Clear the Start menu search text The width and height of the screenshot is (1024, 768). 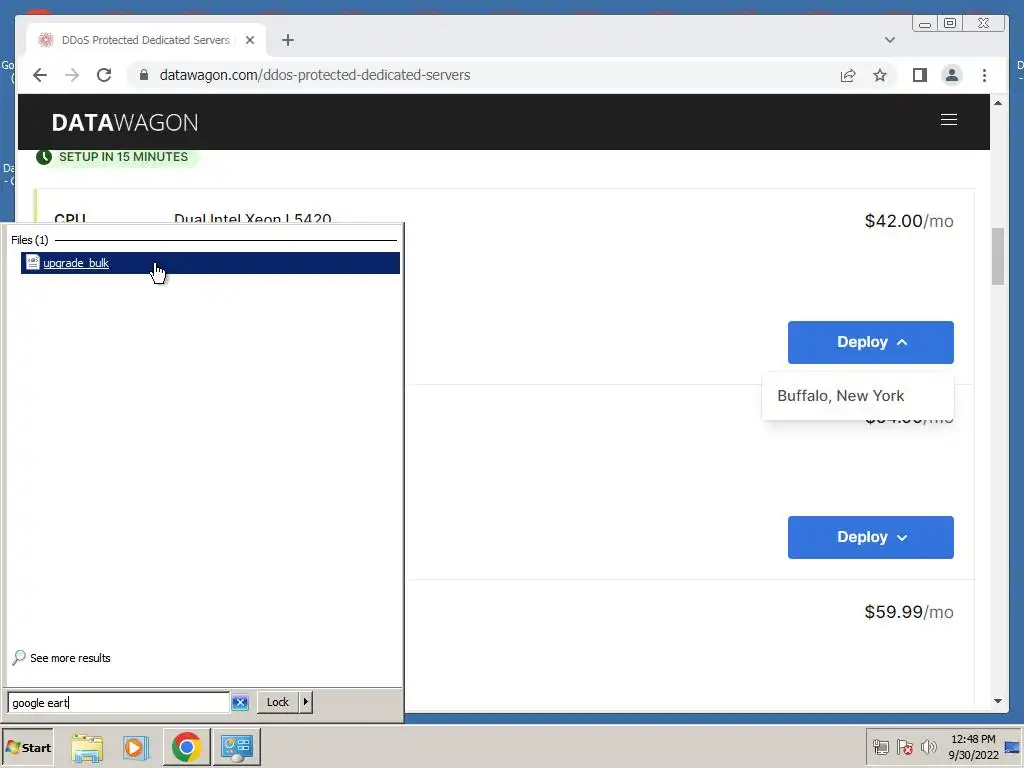[x=240, y=703]
